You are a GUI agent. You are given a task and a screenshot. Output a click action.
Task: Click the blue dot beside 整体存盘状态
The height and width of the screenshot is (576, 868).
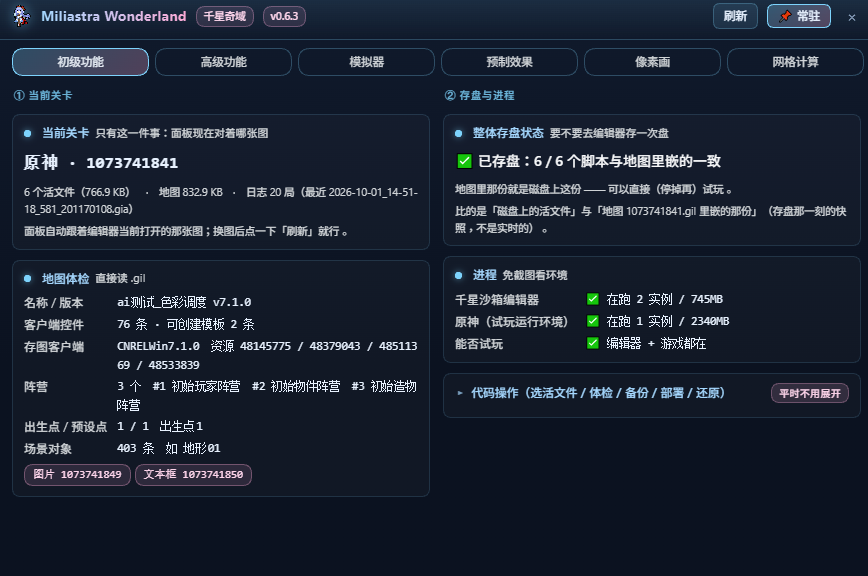coord(458,133)
